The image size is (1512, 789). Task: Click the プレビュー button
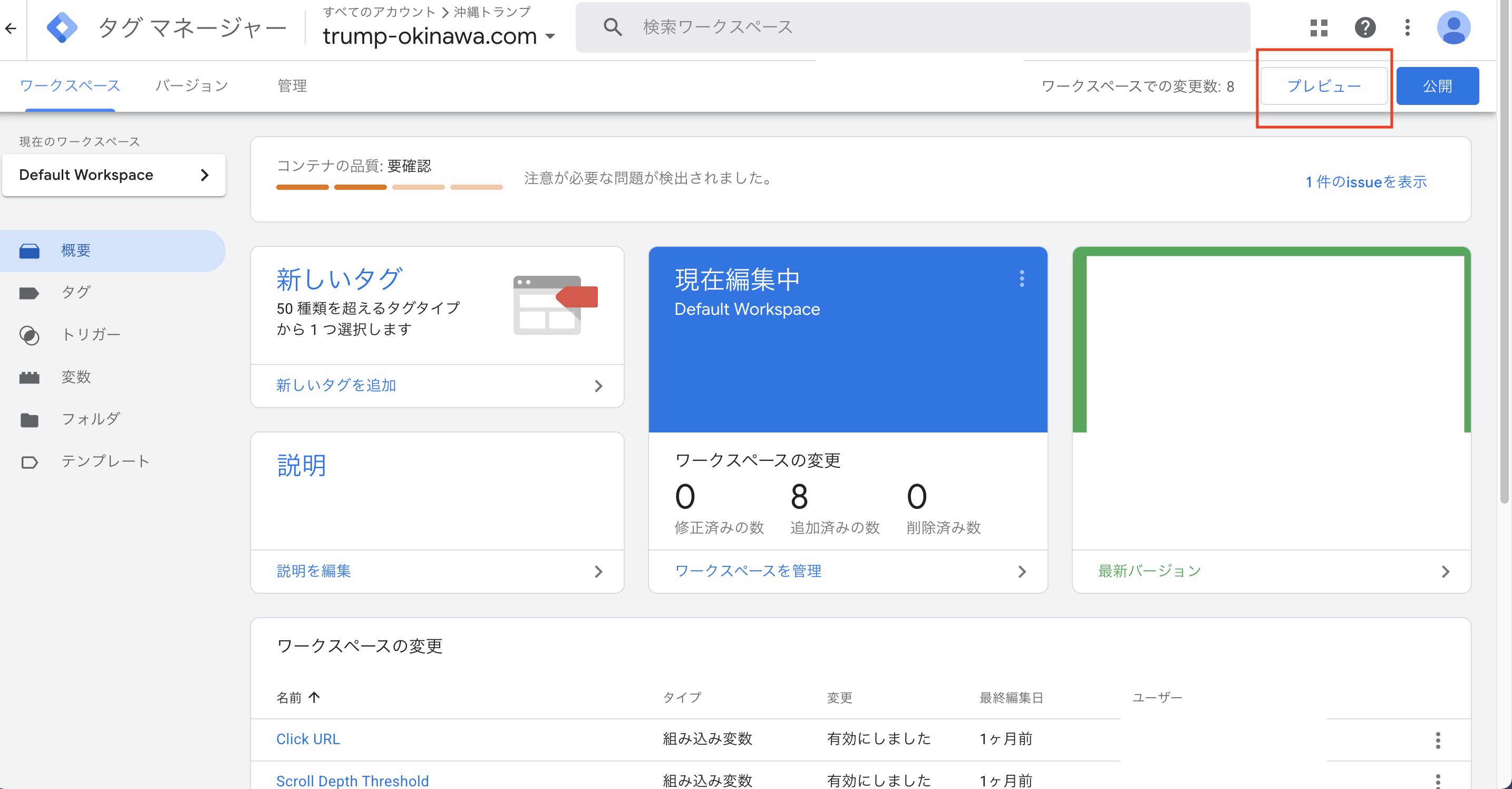(1324, 86)
